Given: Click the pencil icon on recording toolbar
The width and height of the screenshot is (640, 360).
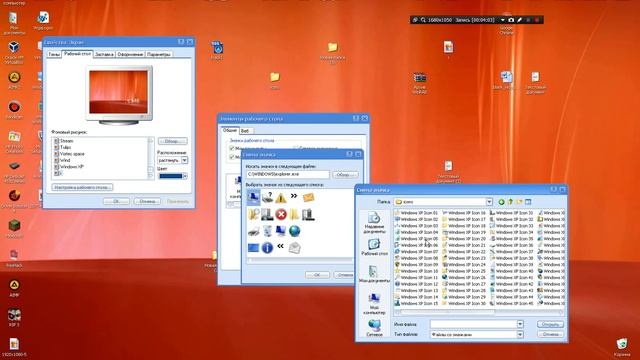Looking at the screenshot, I should pos(520,20).
